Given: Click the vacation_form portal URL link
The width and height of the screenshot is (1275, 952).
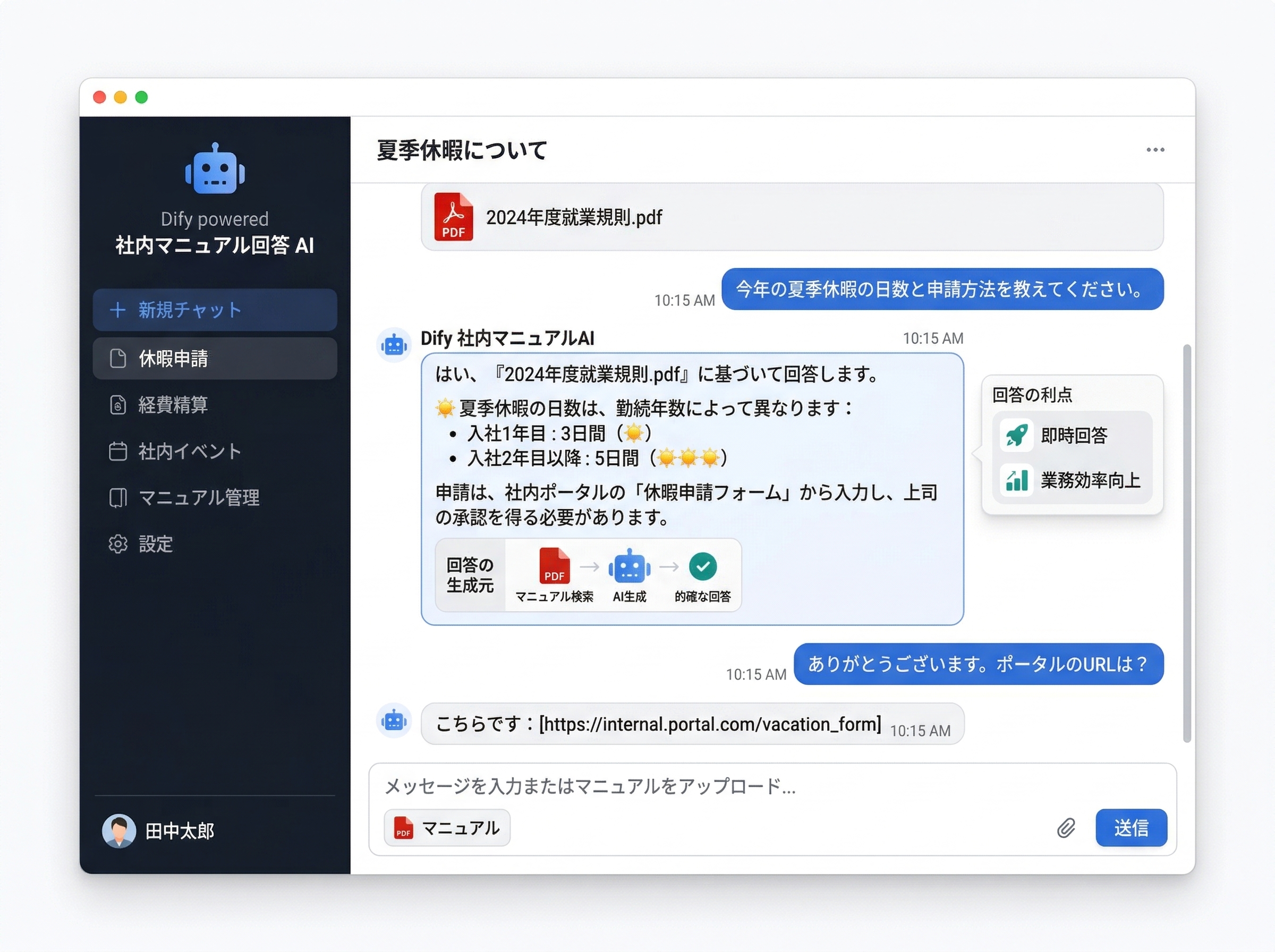Looking at the screenshot, I should pos(710,724).
